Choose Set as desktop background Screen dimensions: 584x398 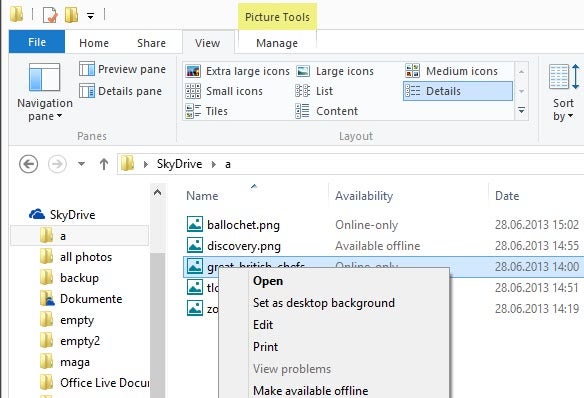(x=324, y=303)
